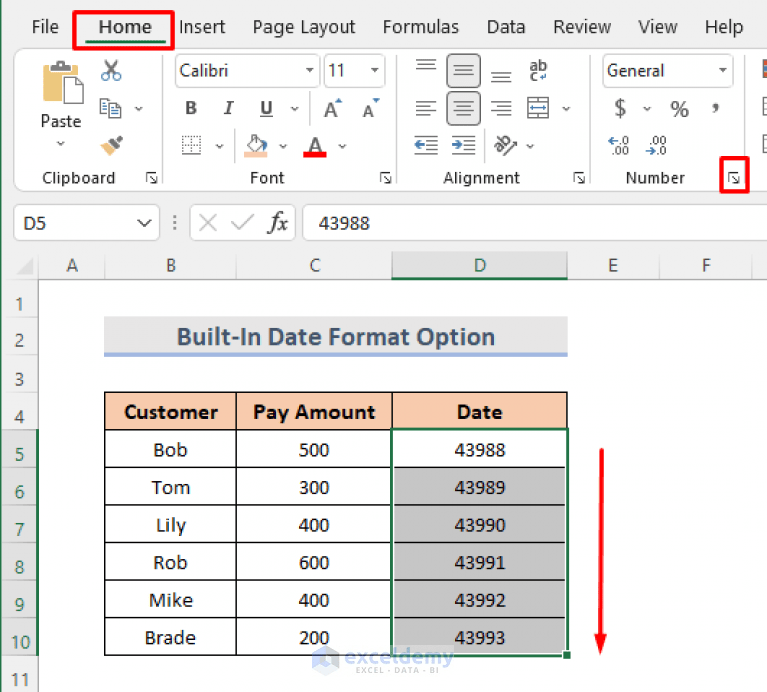Click Decrease Decimal icon

(x=656, y=146)
